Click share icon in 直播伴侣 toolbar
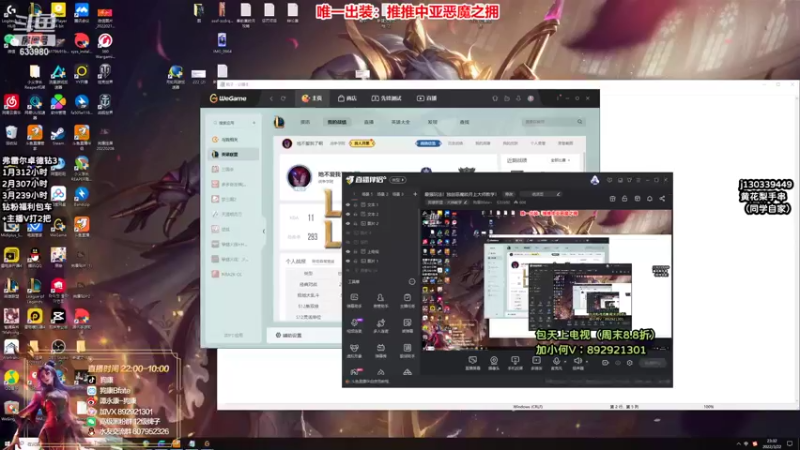The width and height of the screenshot is (800, 450). click(x=662, y=198)
